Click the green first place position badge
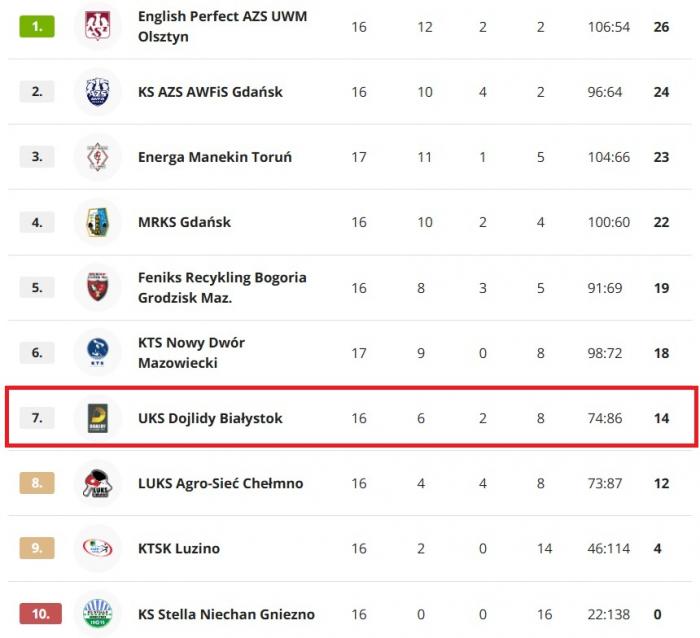This screenshot has height=638, width=700. 37,27
